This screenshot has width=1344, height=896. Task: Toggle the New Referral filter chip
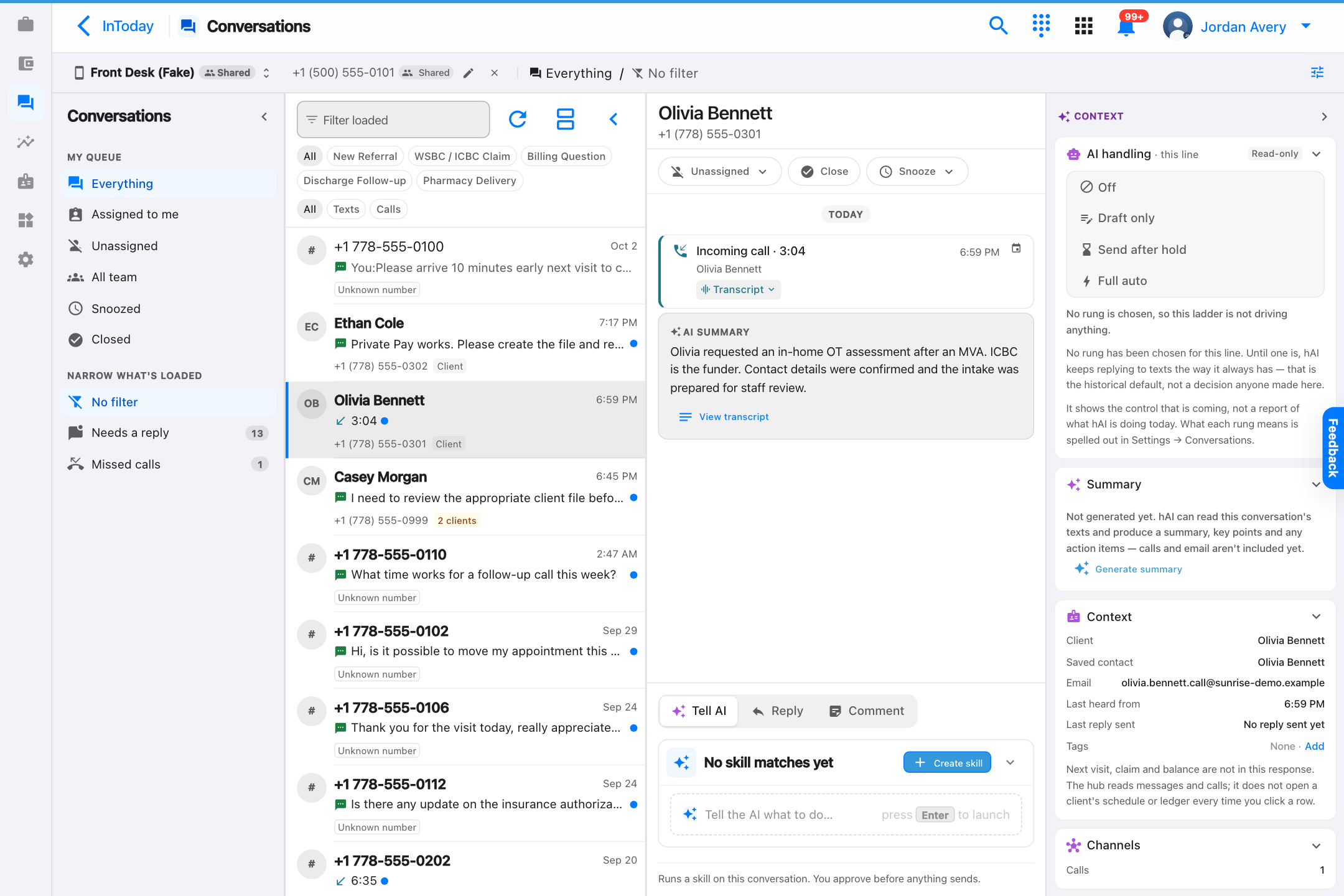365,156
